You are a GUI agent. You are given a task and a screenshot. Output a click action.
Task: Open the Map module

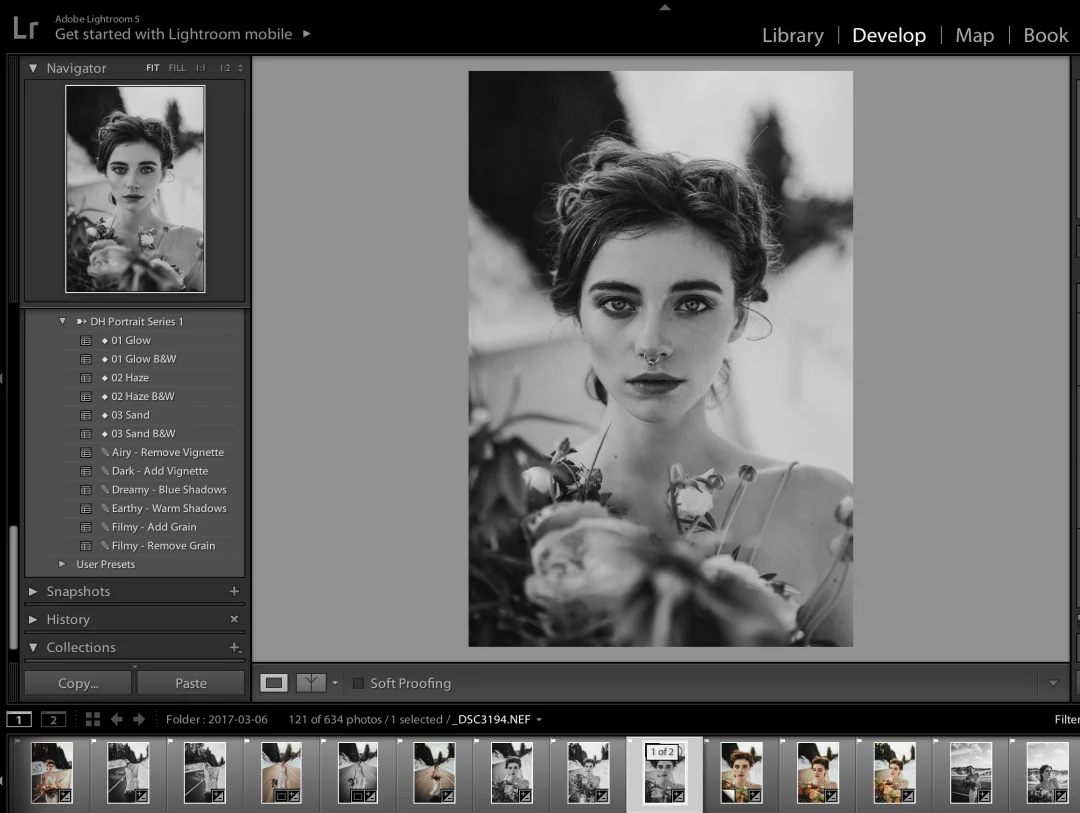(x=974, y=35)
